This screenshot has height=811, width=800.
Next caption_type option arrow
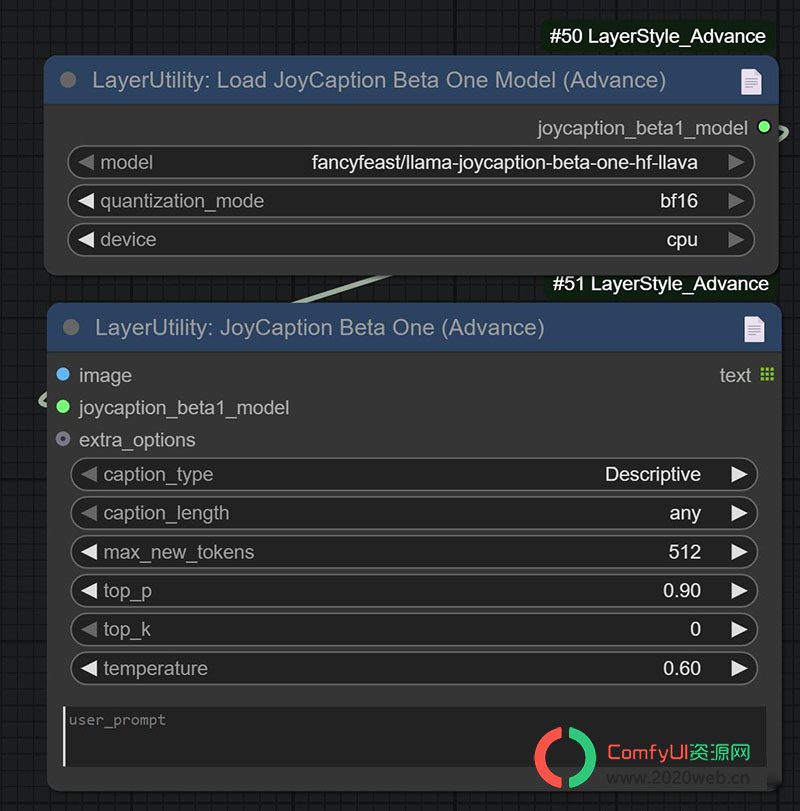(739, 474)
